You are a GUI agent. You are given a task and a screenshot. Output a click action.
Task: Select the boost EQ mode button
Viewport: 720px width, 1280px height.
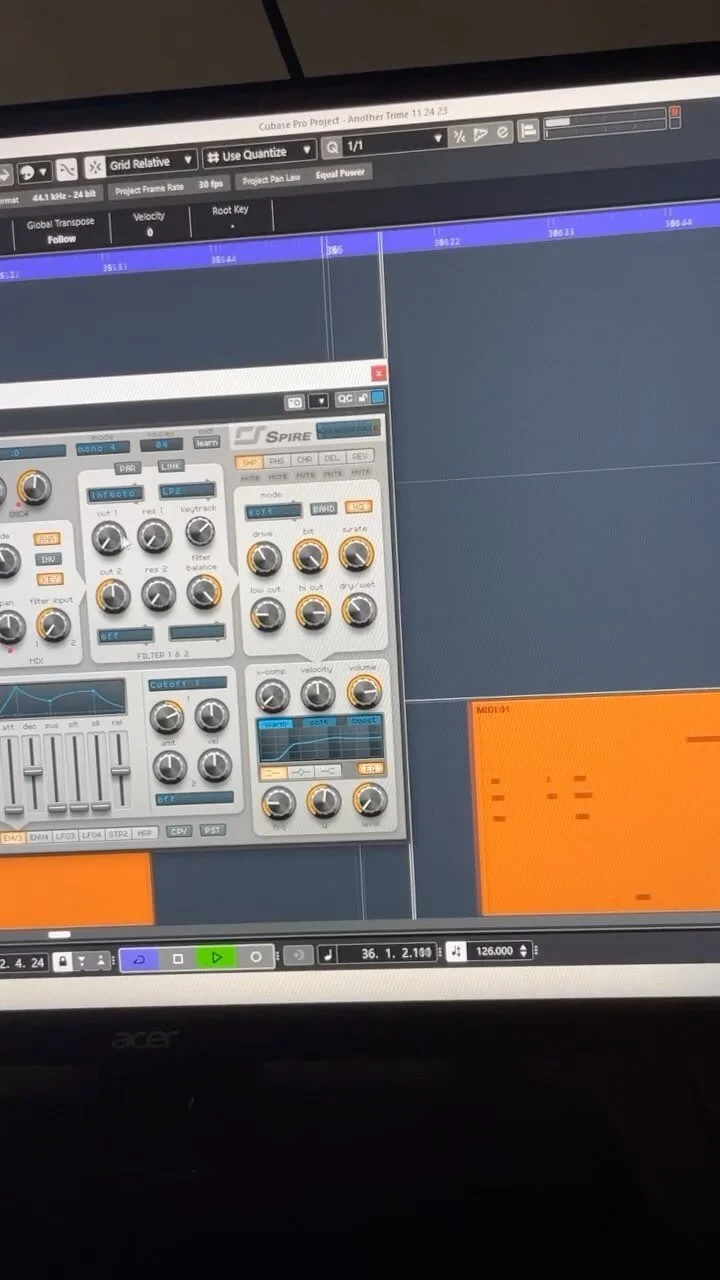pos(364,720)
